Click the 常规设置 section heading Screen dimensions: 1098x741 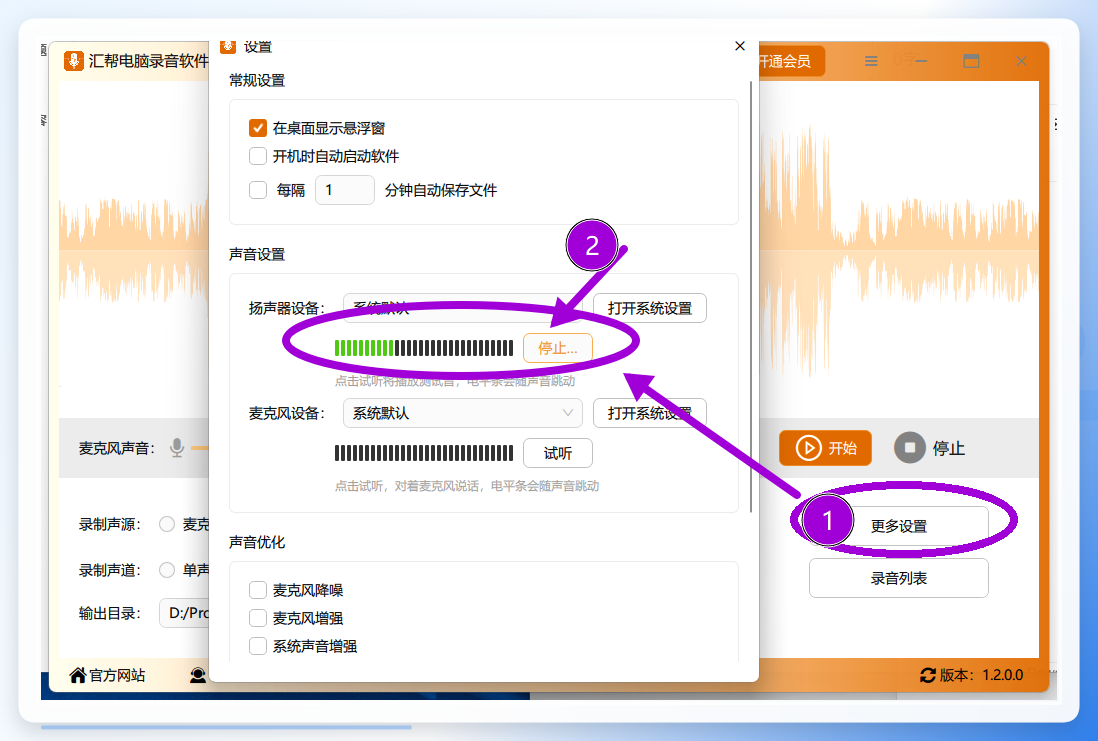pos(257,81)
